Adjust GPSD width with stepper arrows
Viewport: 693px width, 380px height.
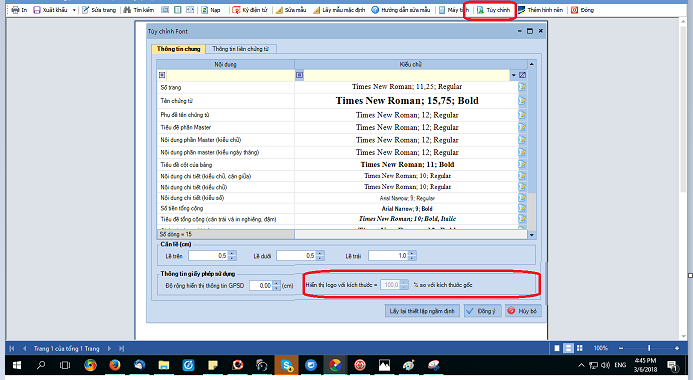277,286
